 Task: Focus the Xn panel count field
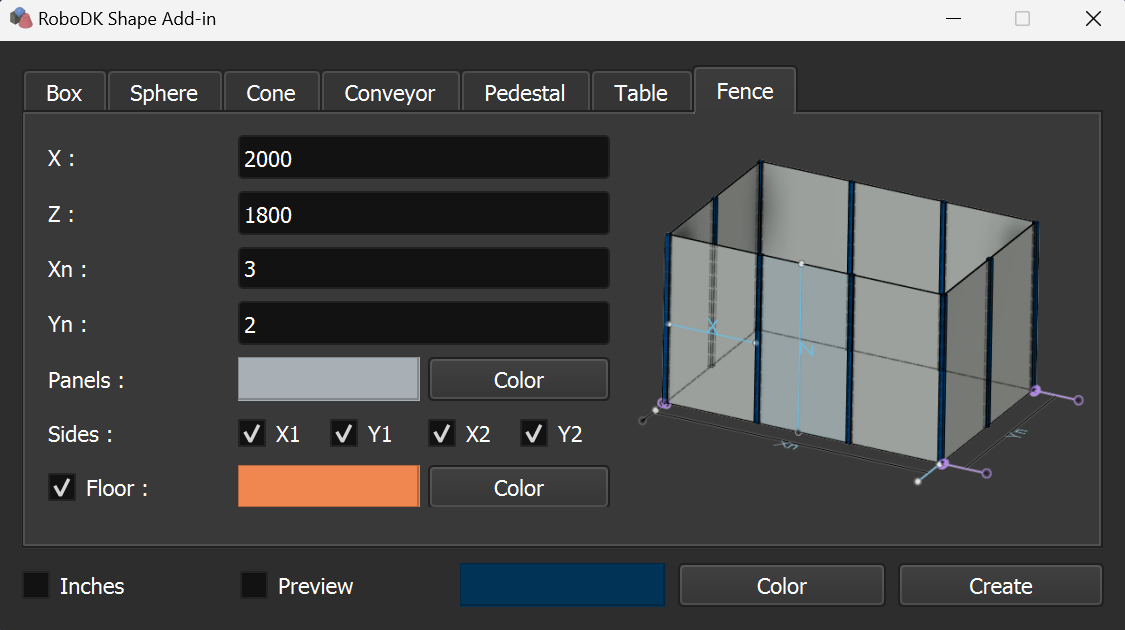(423, 269)
